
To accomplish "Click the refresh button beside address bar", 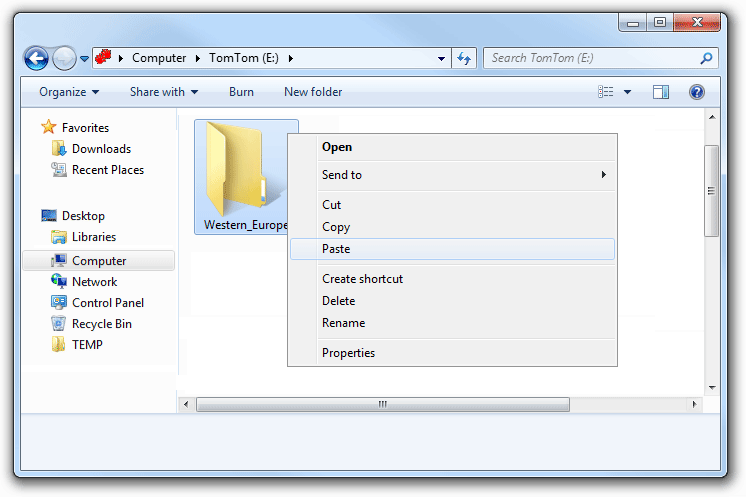I will (x=465, y=58).
